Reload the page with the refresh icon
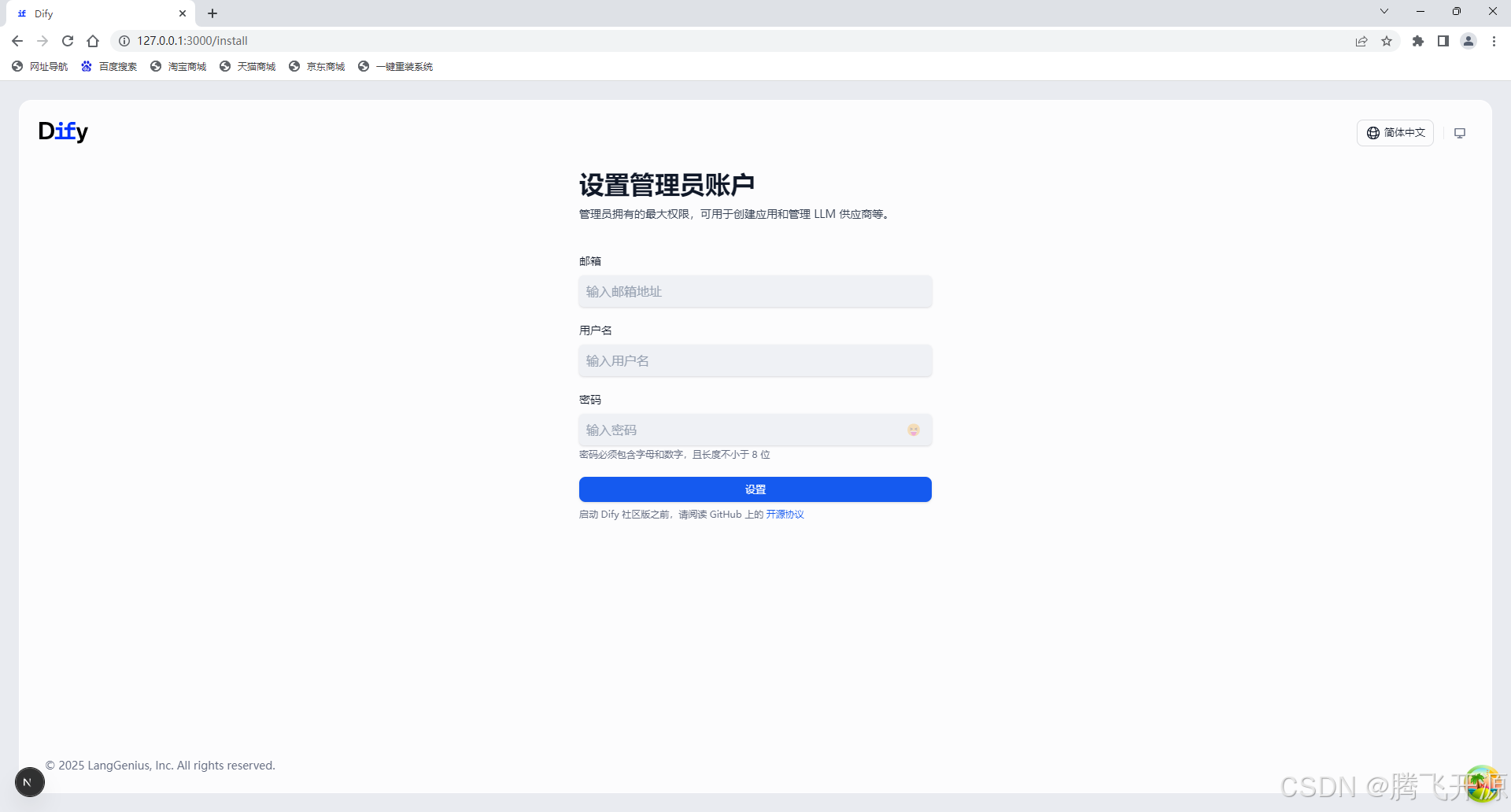1511x812 pixels. click(x=68, y=40)
